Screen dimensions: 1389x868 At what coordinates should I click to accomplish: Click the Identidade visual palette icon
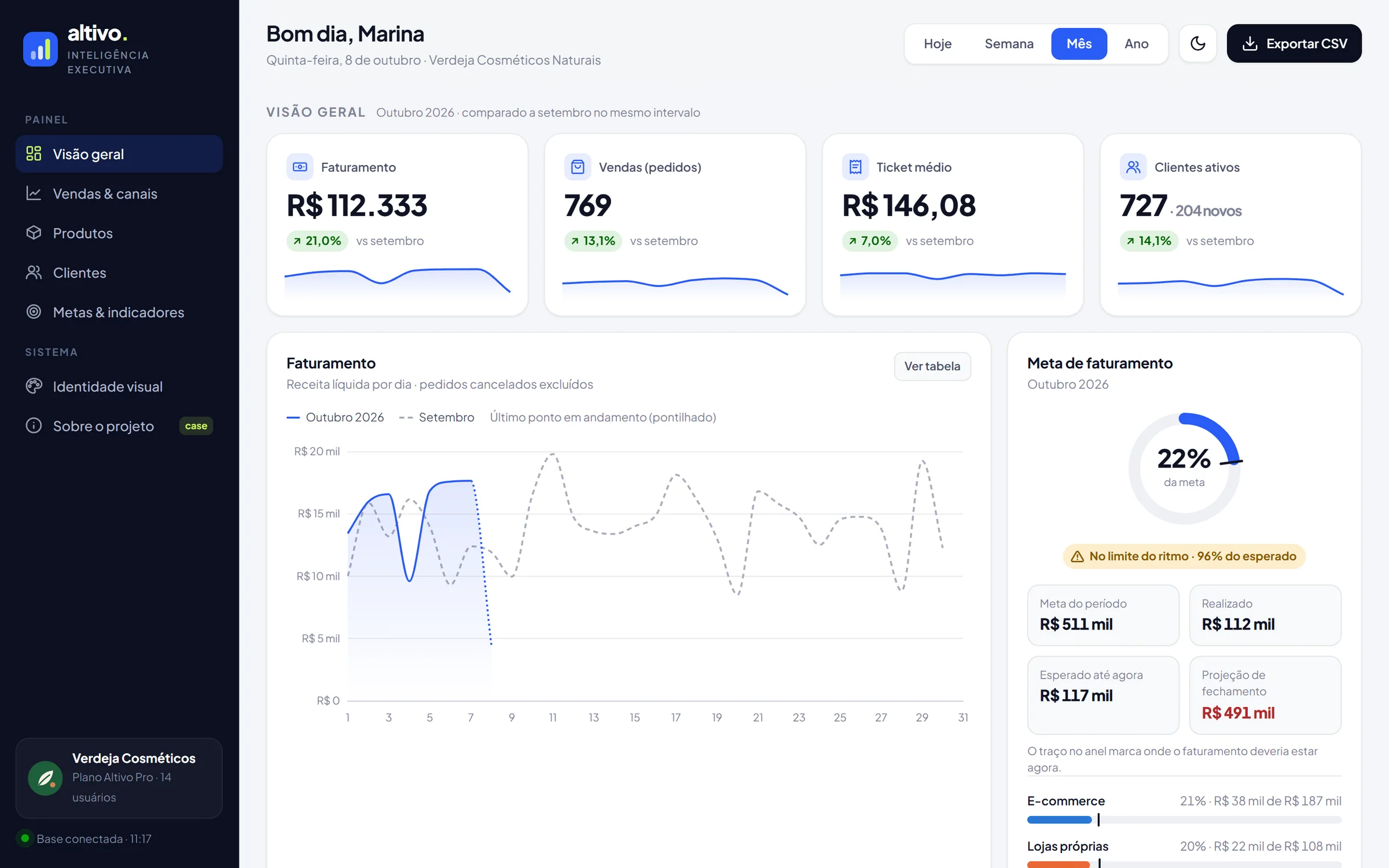[x=34, y=386]
